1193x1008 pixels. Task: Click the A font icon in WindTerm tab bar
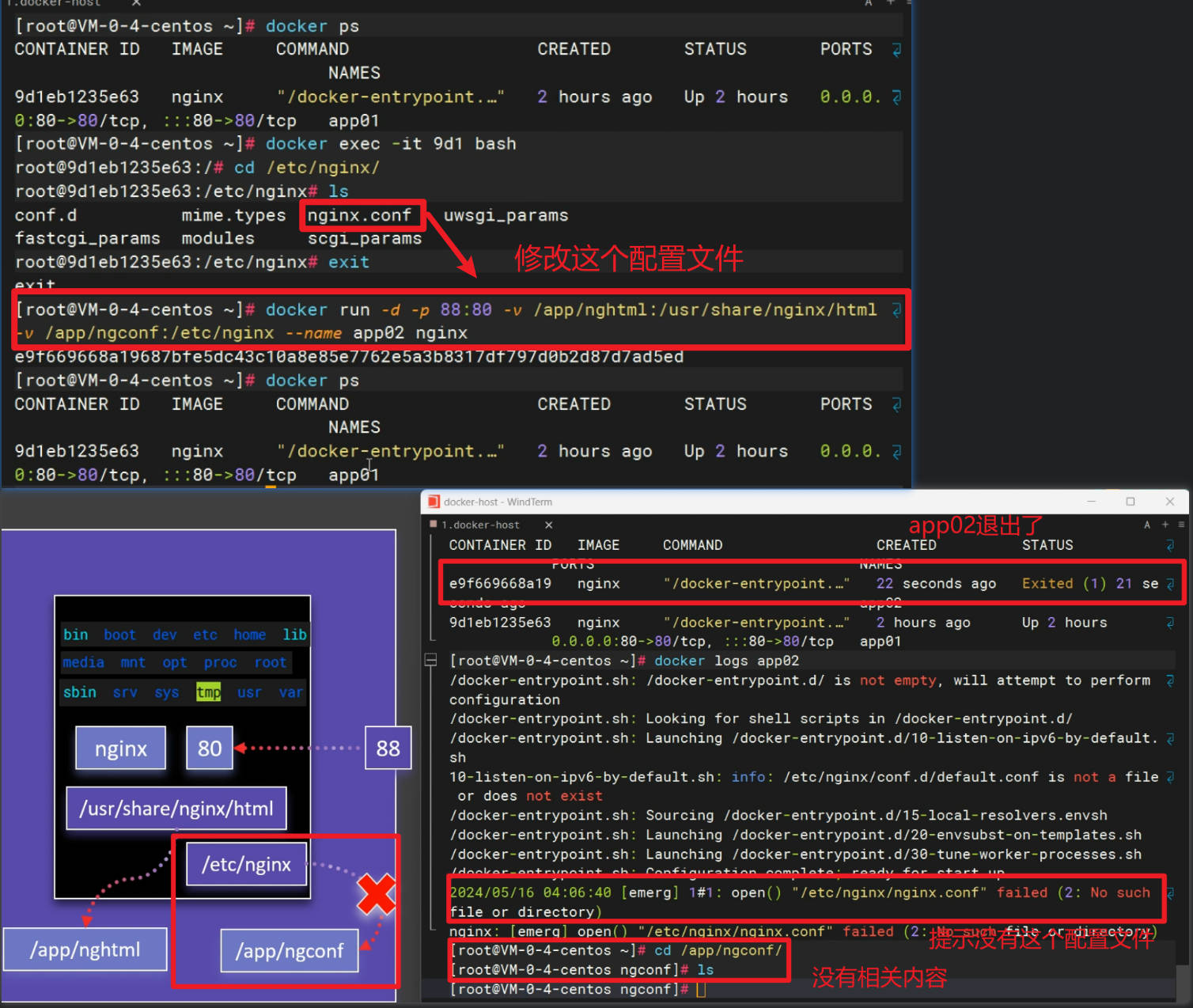click(x=1147, y=525)
